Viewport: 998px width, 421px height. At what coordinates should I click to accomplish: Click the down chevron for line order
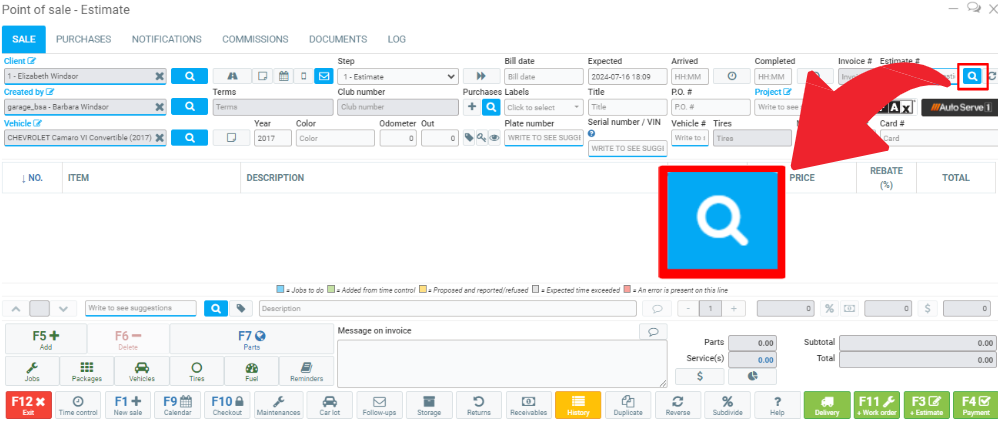pyautogui.click(x=64, y=309)
